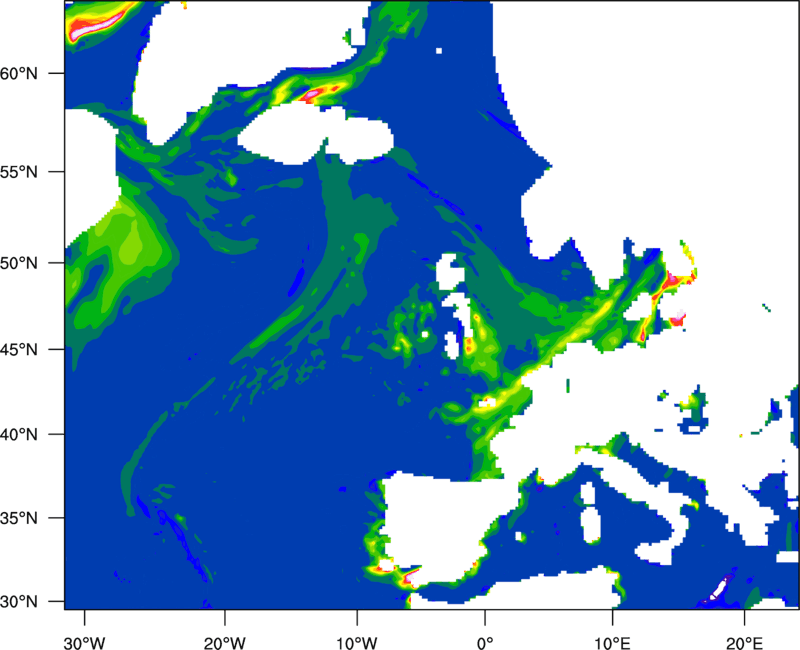Image resolution: width=800 pixels, height=650 pixels.
Task: Click the 55°N latitude label
Action: click(19, 172)
